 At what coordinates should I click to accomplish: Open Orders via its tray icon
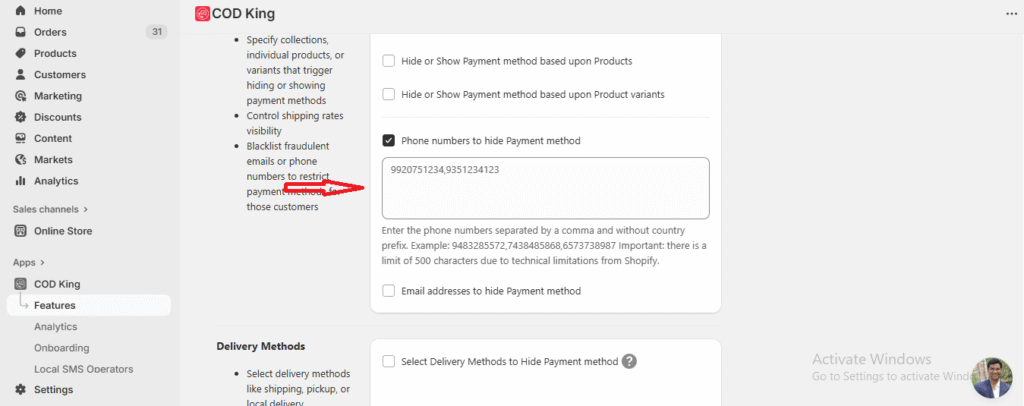pos(21,32)
